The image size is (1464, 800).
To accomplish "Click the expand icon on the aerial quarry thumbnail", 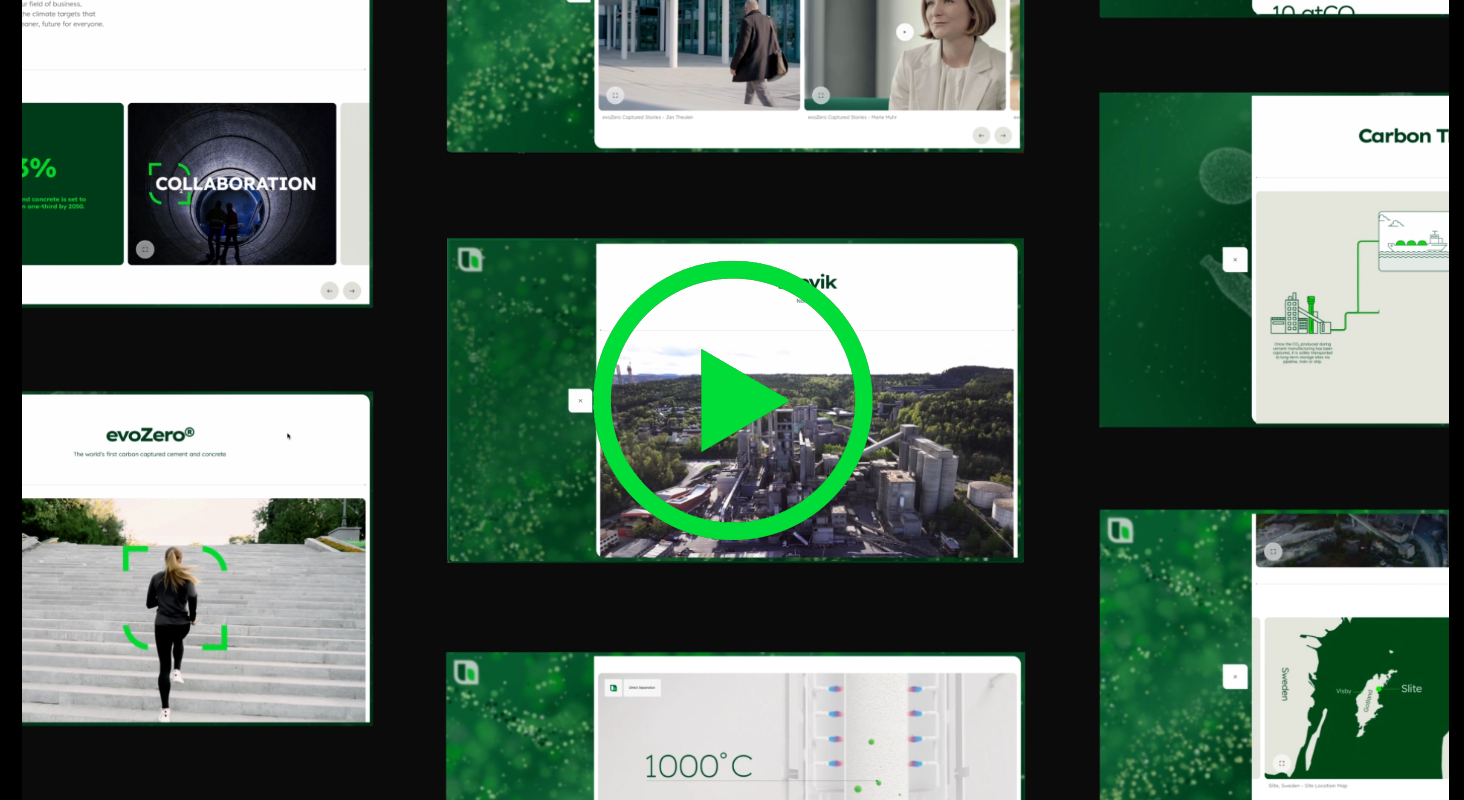I will coord(1272,550).
